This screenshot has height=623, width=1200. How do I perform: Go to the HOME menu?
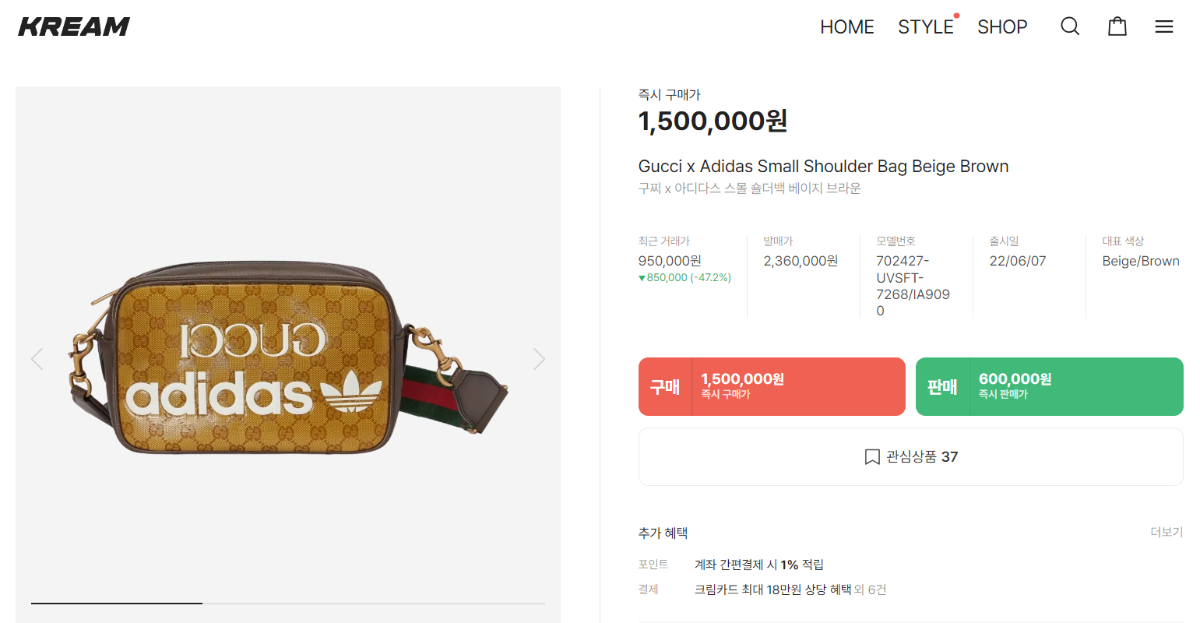[847, 27]
